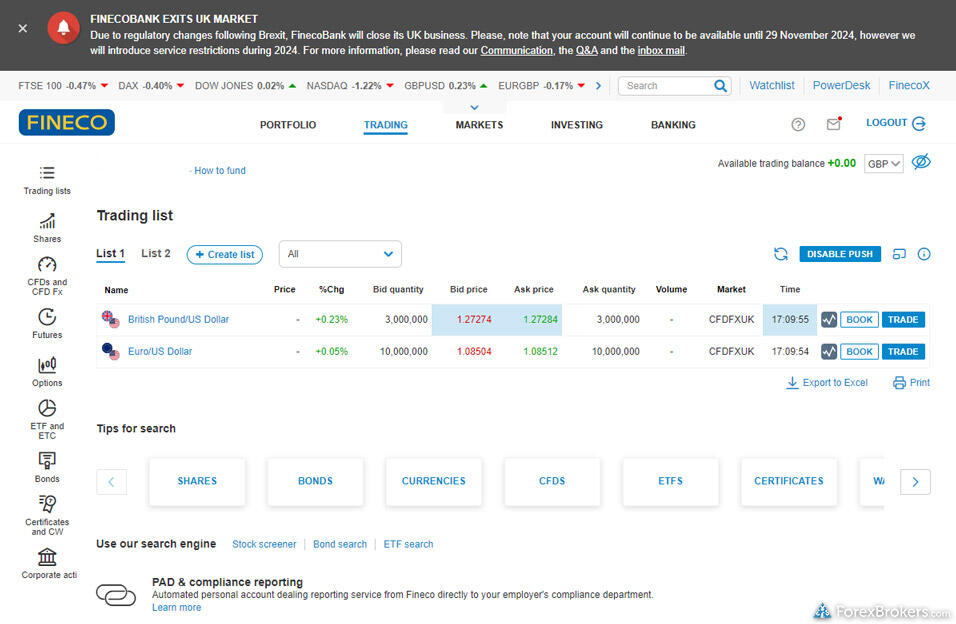Expand the ticker bar chevron

tap(474, 107)
